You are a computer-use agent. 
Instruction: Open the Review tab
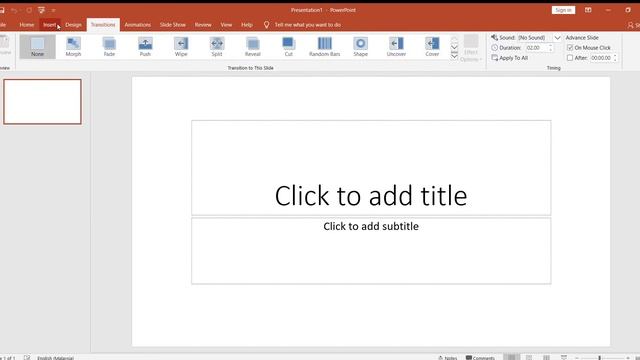pos(203,25)
